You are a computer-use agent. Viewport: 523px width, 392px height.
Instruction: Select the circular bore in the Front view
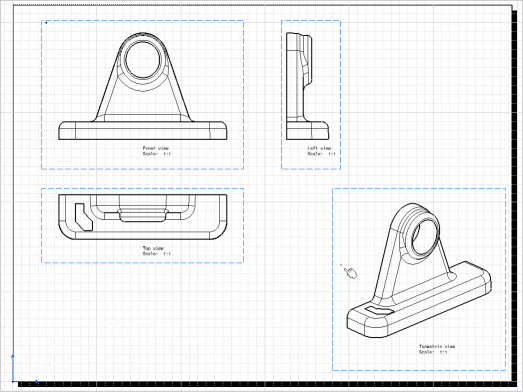point(143,60)
